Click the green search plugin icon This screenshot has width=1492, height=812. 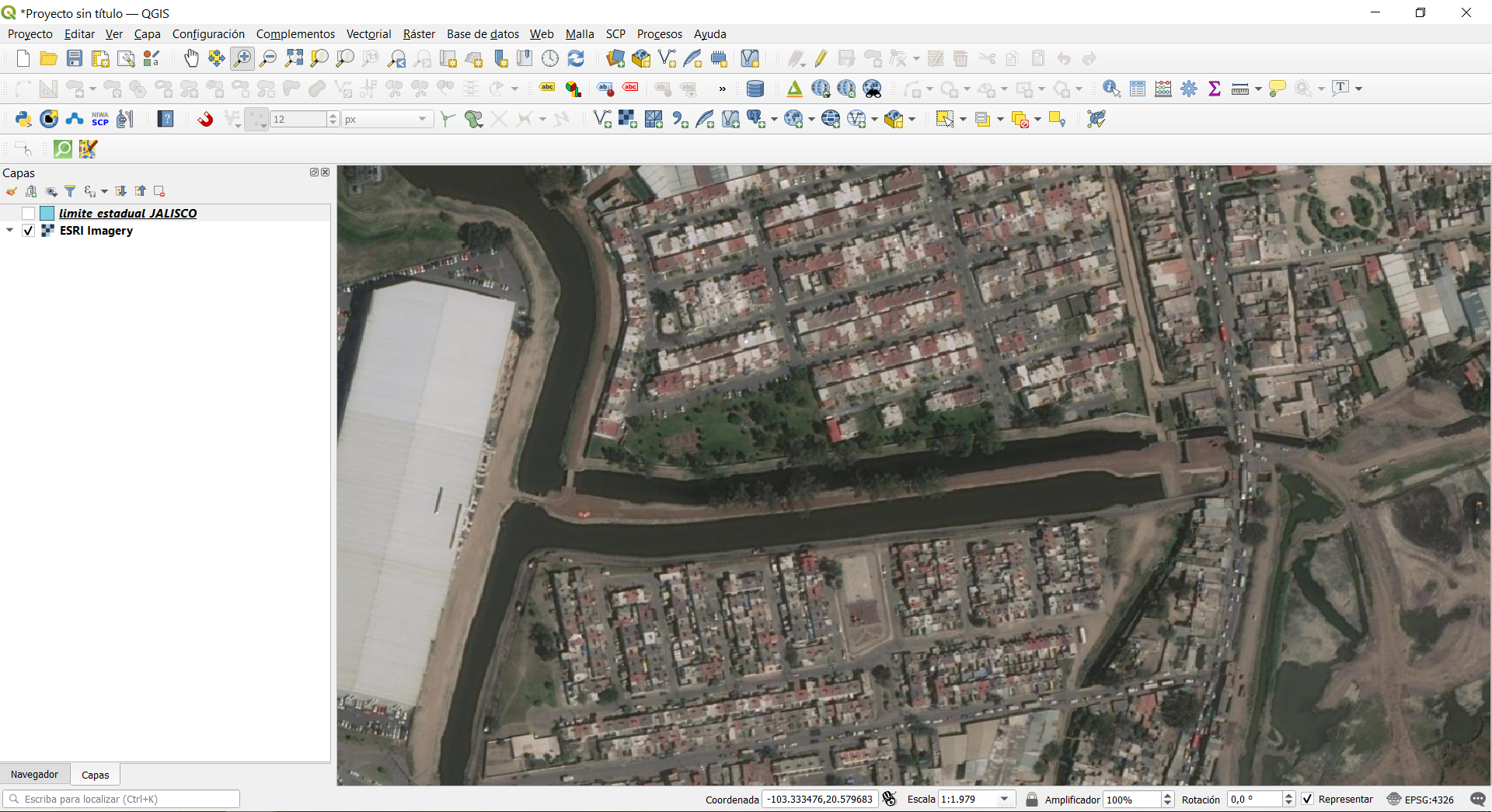point(63,149)
